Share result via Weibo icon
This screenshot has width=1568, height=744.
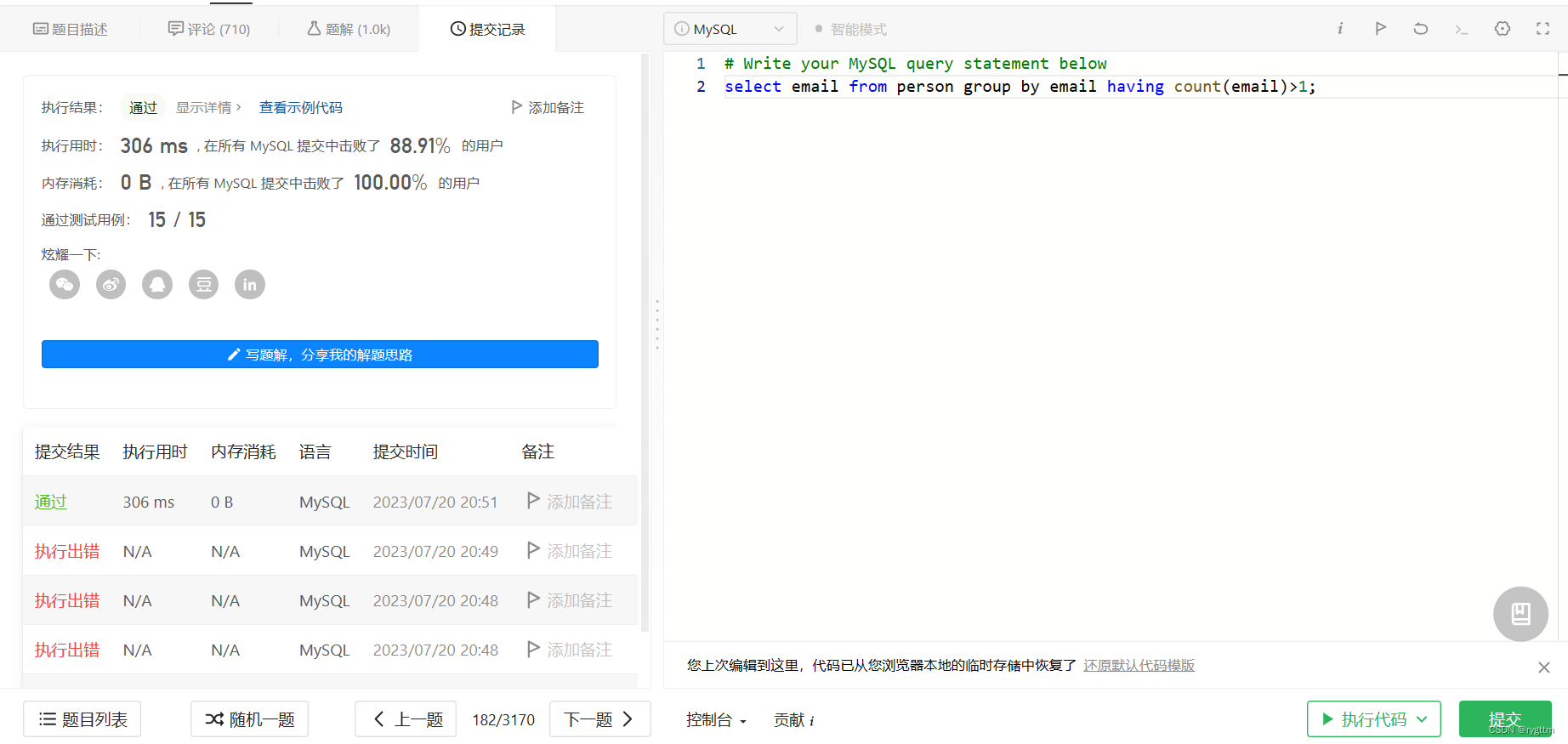(111, 285)
